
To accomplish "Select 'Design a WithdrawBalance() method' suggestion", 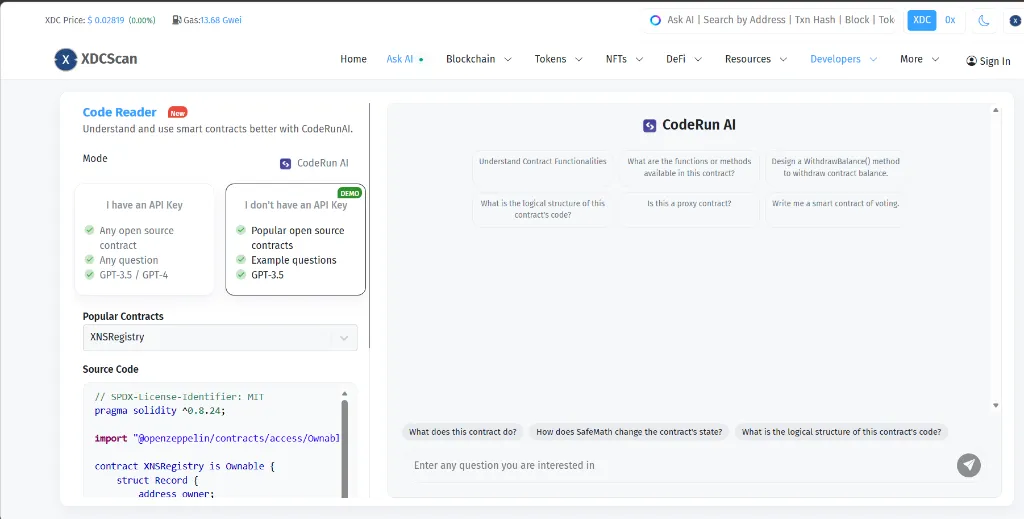I will point(835,167).
